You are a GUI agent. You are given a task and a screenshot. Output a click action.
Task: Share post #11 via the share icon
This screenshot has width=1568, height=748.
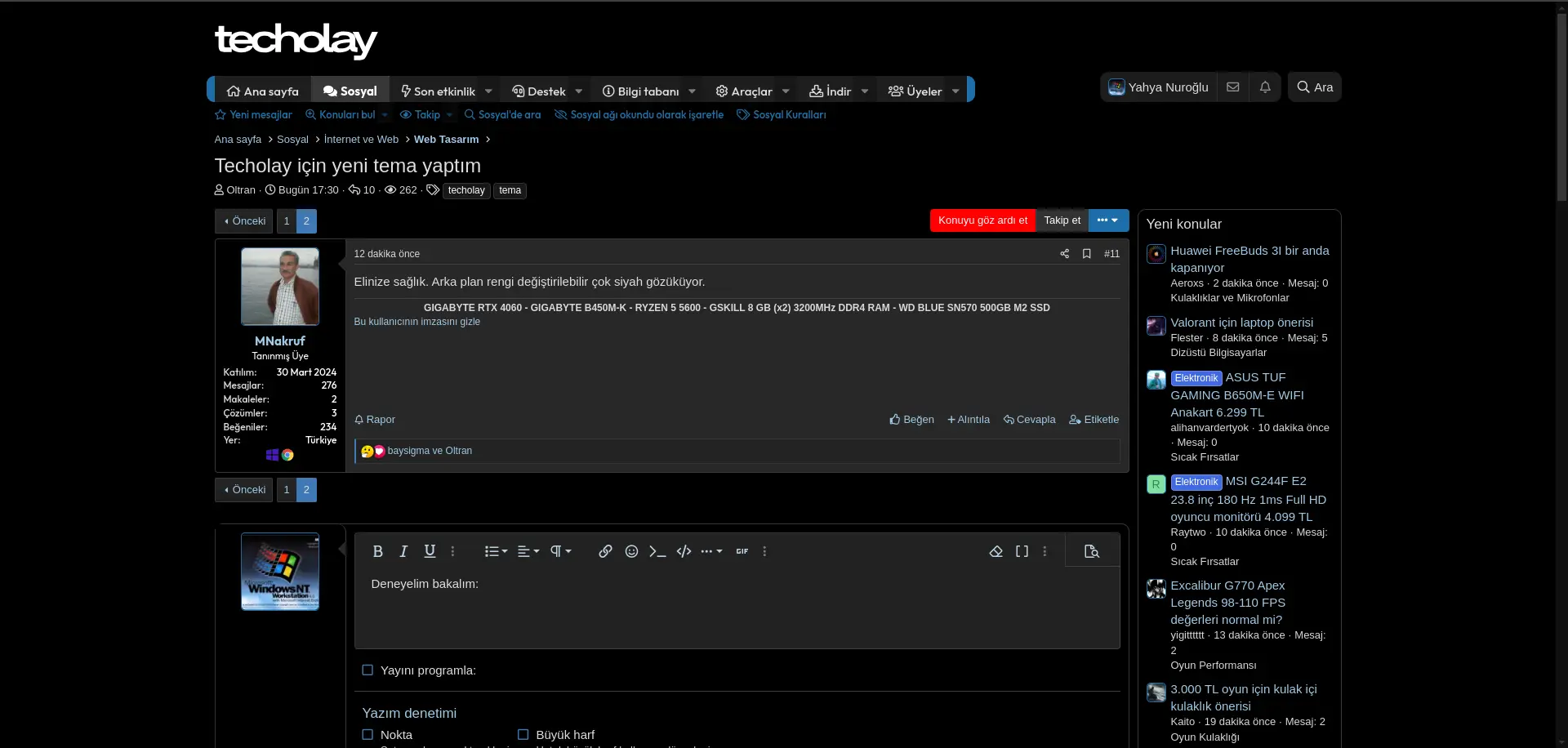click(1064, 254)
